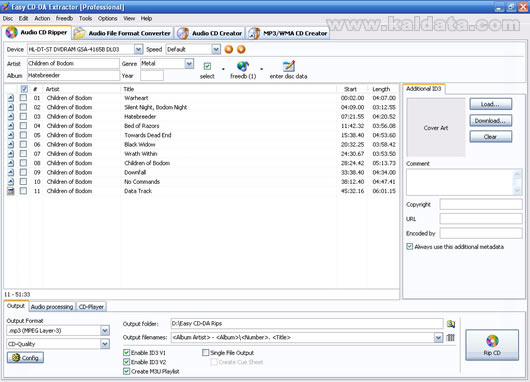The image size is (530, 382).
Task: Click track icon for Downfall
Action: tap(11, 172)
